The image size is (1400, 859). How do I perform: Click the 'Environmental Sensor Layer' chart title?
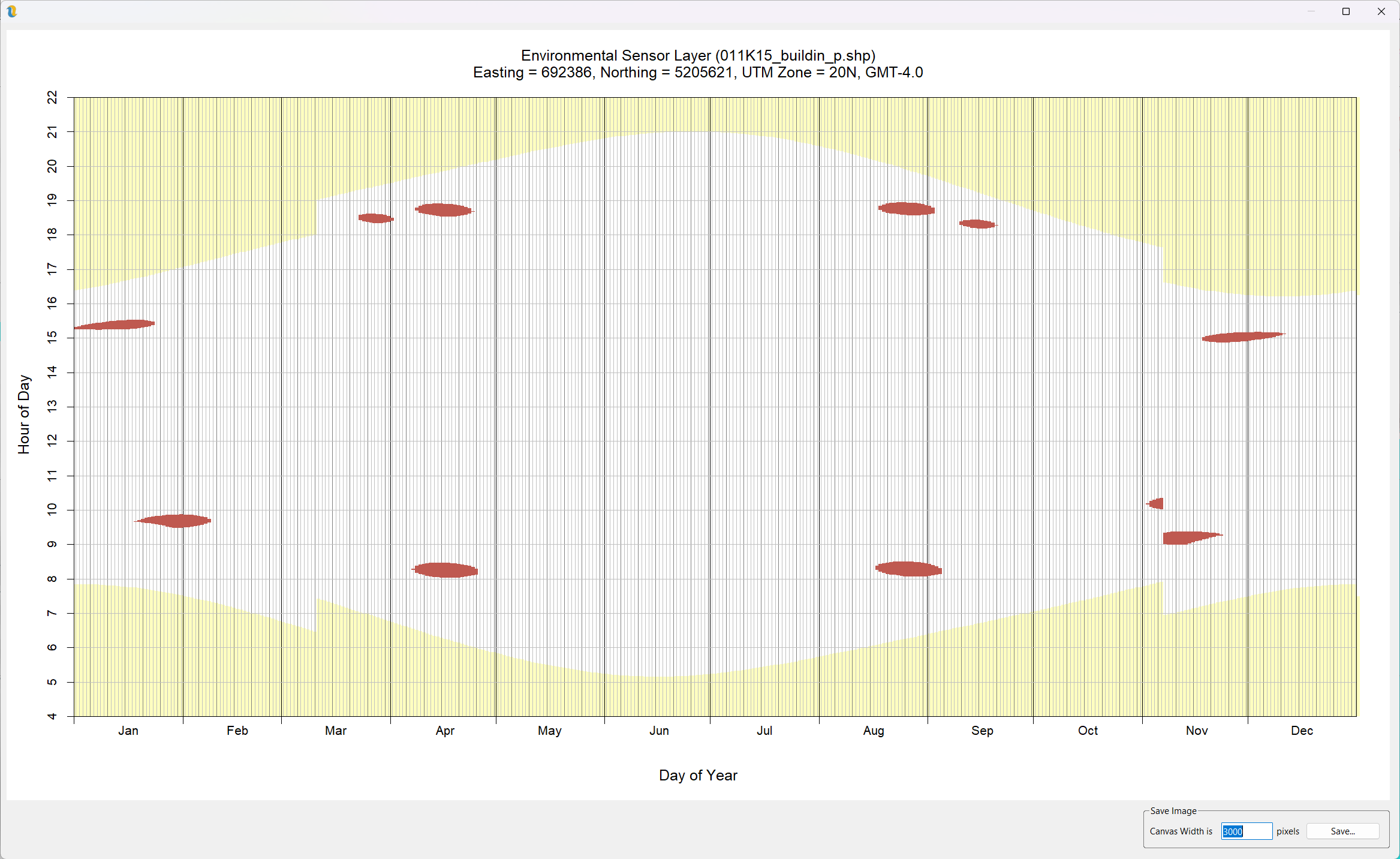pyautogui.click(x=697, y=56)
